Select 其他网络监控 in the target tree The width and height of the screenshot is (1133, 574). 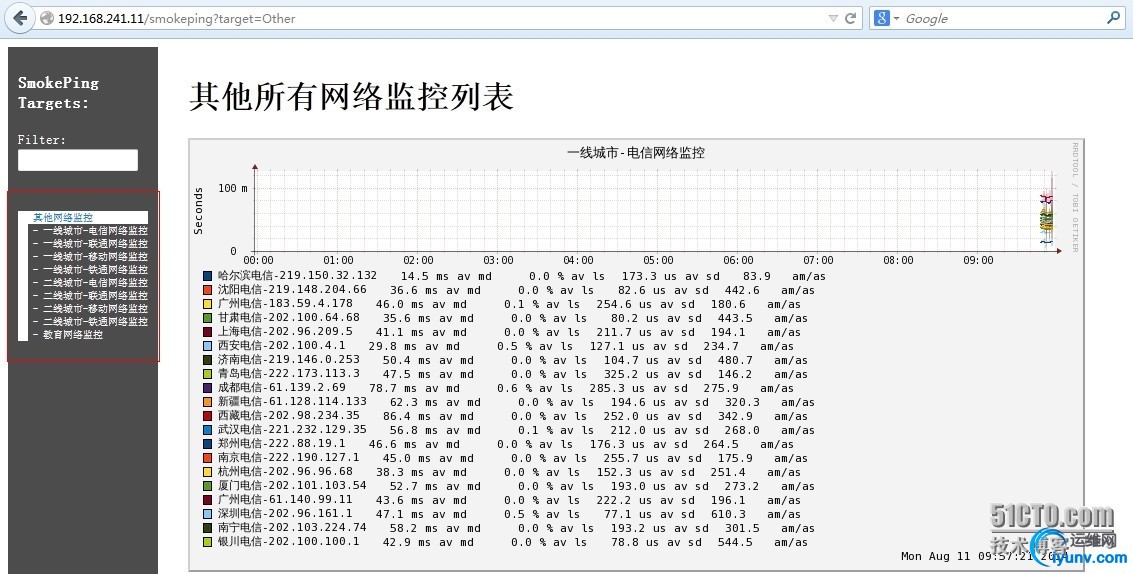[63, 217]
